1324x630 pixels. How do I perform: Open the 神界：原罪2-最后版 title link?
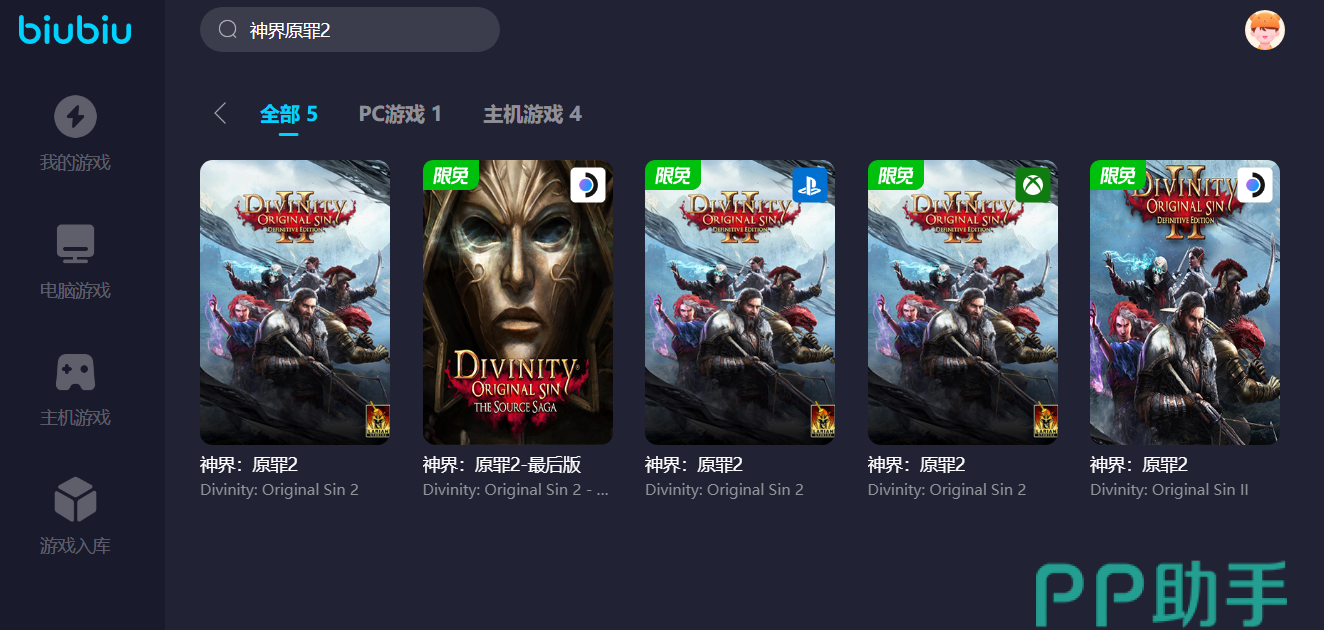point(502,465)
